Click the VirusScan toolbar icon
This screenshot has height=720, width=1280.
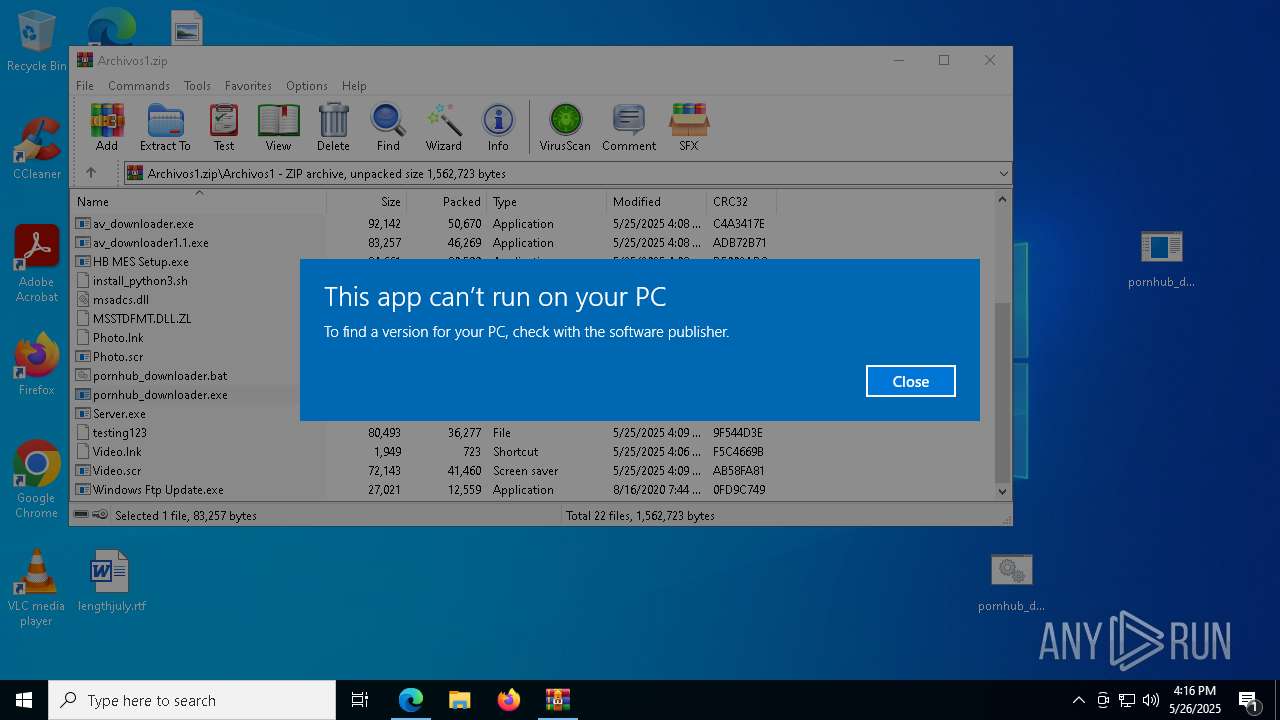(x=565, y=127)
